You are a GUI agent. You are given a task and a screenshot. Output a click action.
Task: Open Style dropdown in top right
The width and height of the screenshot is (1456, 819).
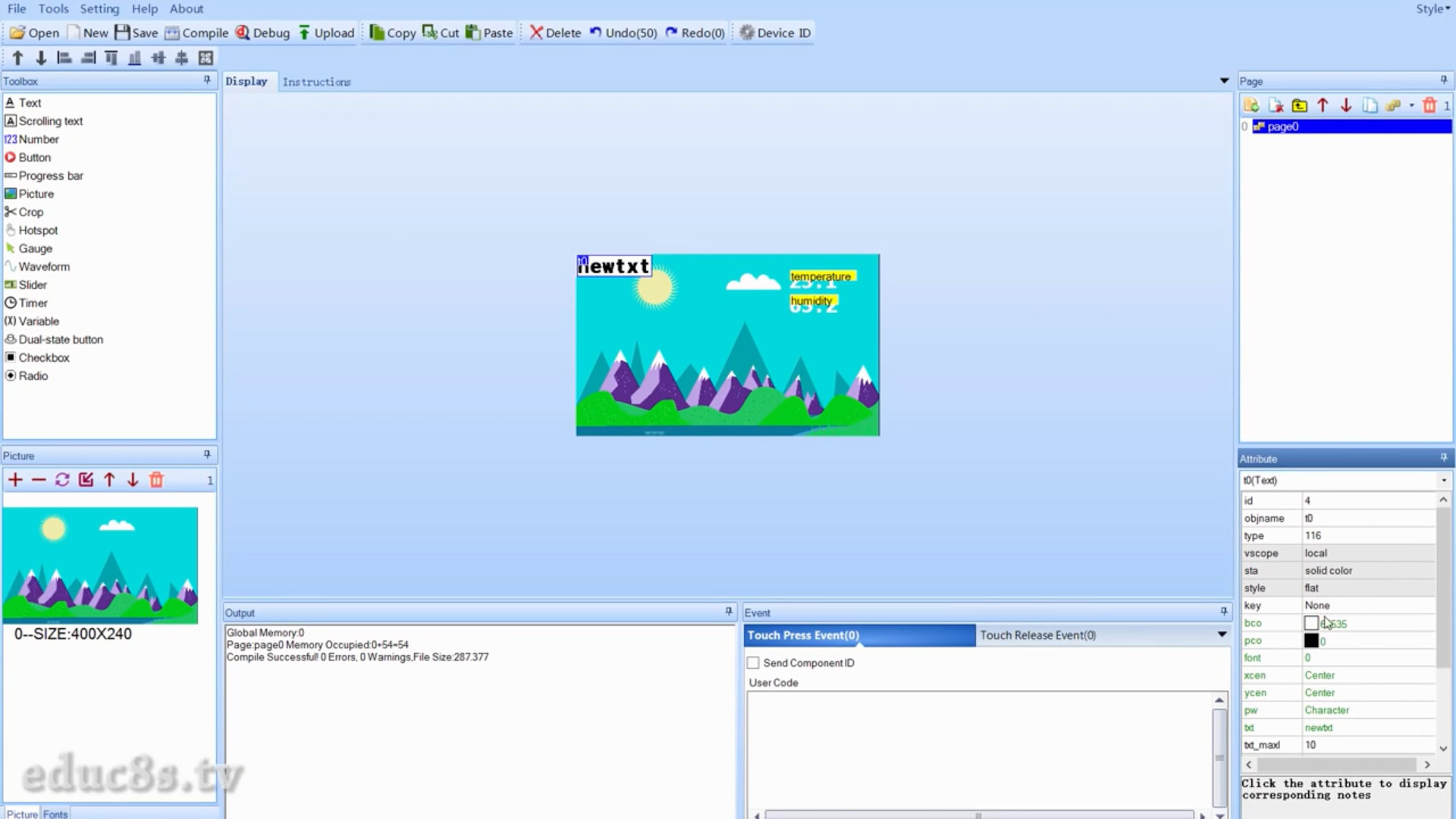click(x=1433, y=9)
